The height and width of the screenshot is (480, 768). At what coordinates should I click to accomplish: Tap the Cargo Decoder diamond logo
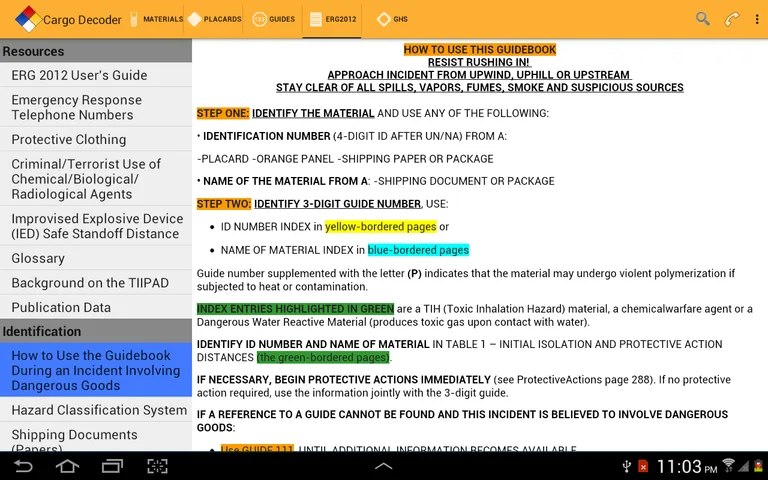click(x=27, y=19)
